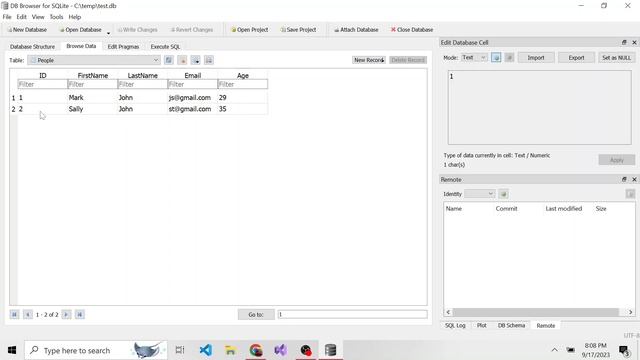
Task: Click the LastName column filter field
Action: (x=142, y=84)
